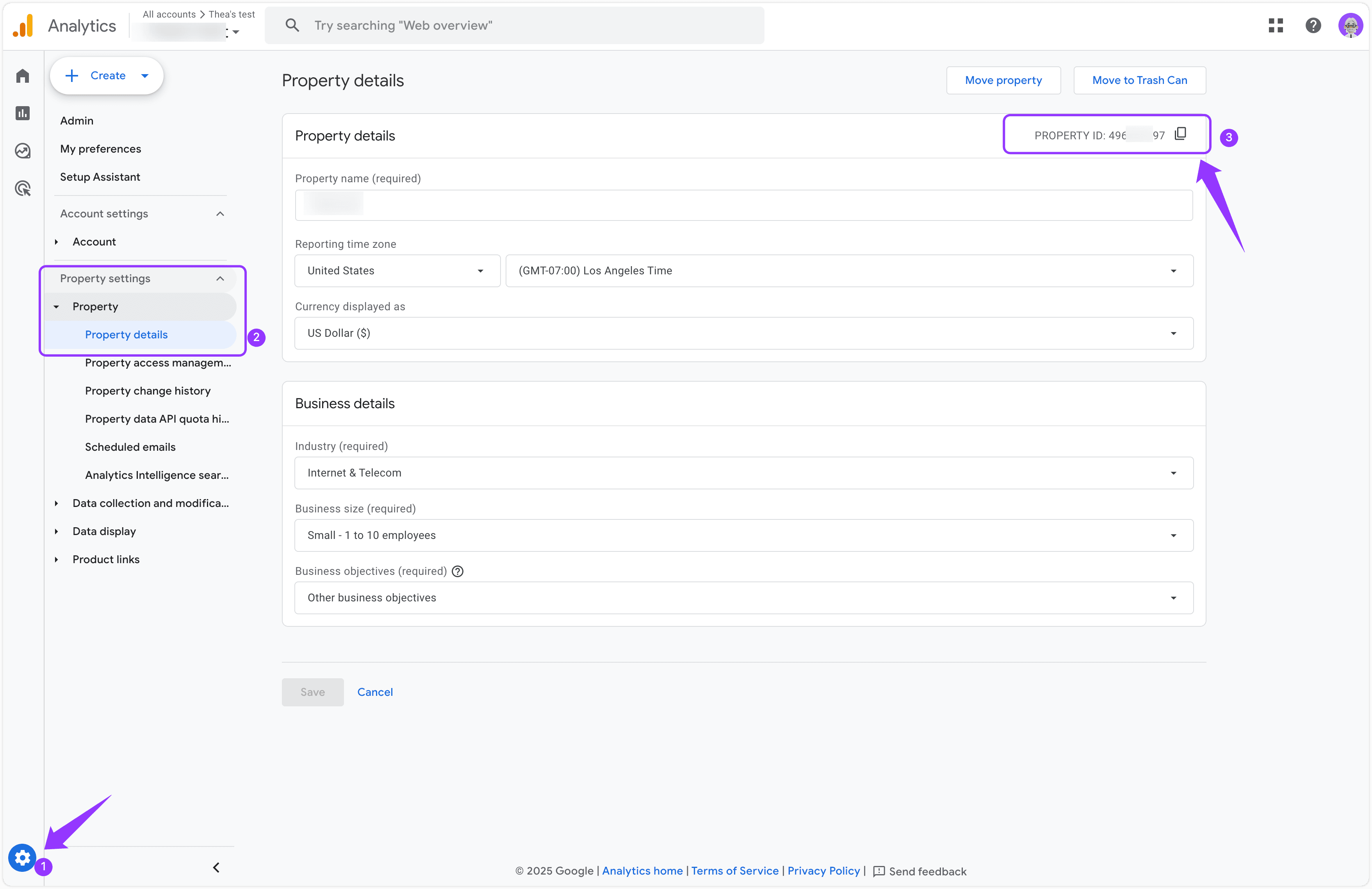Show Business objectives help tooltip
The image size is (1372, 889).
coord(458,571)
